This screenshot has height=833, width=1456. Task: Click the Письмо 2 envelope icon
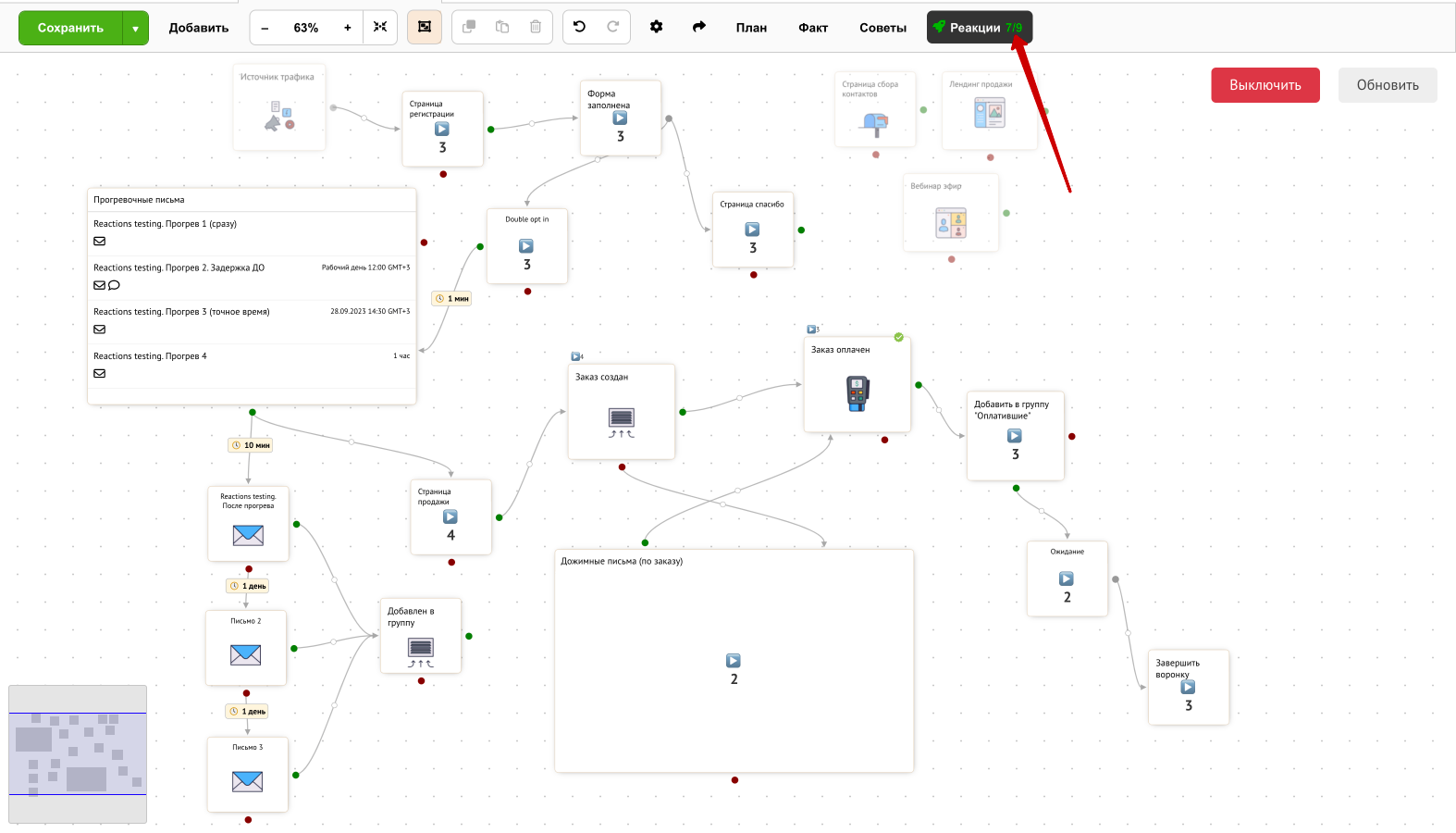pos(245,654)
